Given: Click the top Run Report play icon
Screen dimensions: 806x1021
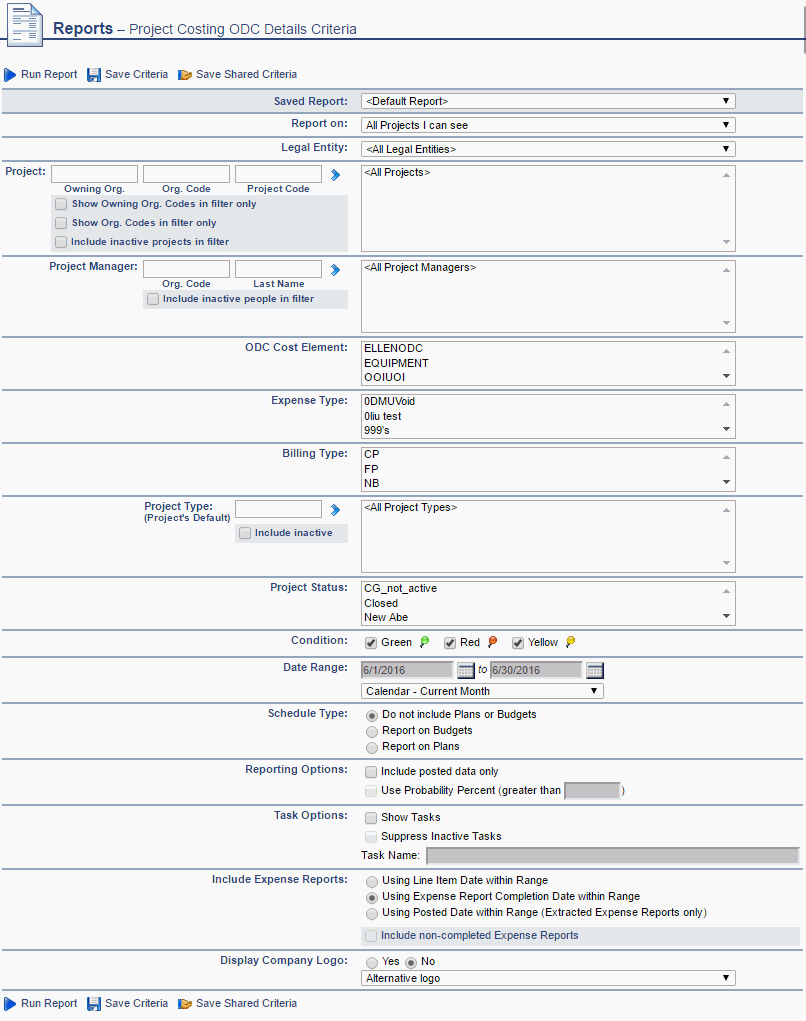Looking at the screenshot, I should [x=10, y=75].
